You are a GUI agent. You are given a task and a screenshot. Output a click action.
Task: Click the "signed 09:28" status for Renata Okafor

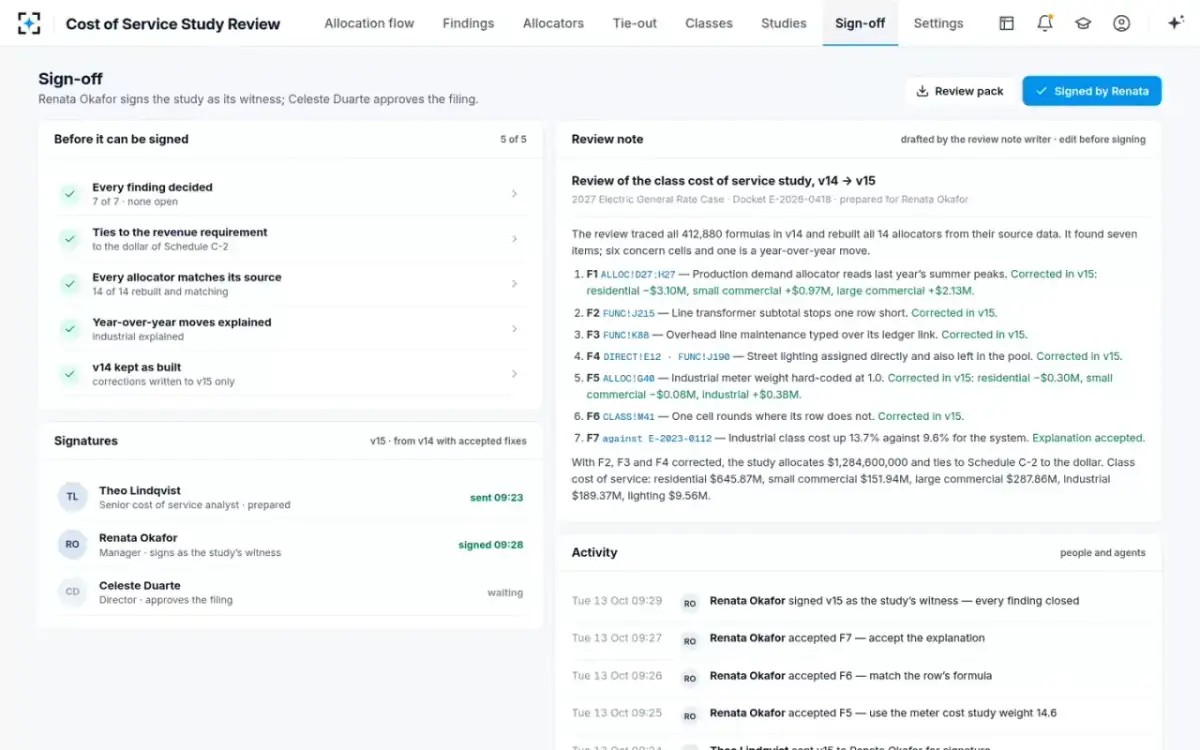[490, 545]
